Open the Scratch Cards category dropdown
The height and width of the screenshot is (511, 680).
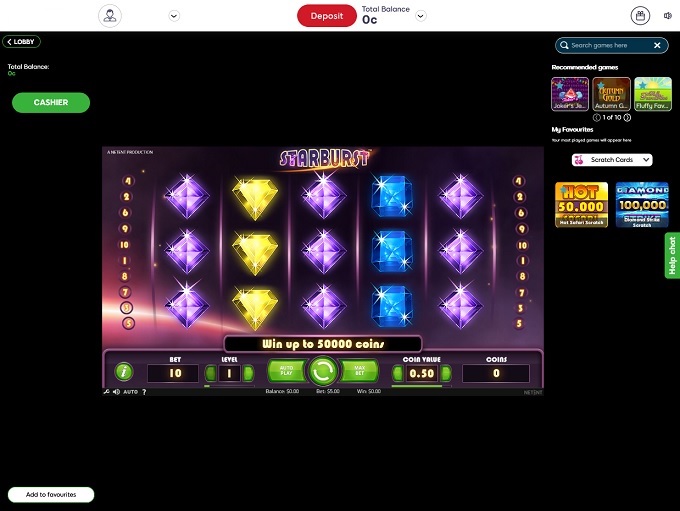612,160
